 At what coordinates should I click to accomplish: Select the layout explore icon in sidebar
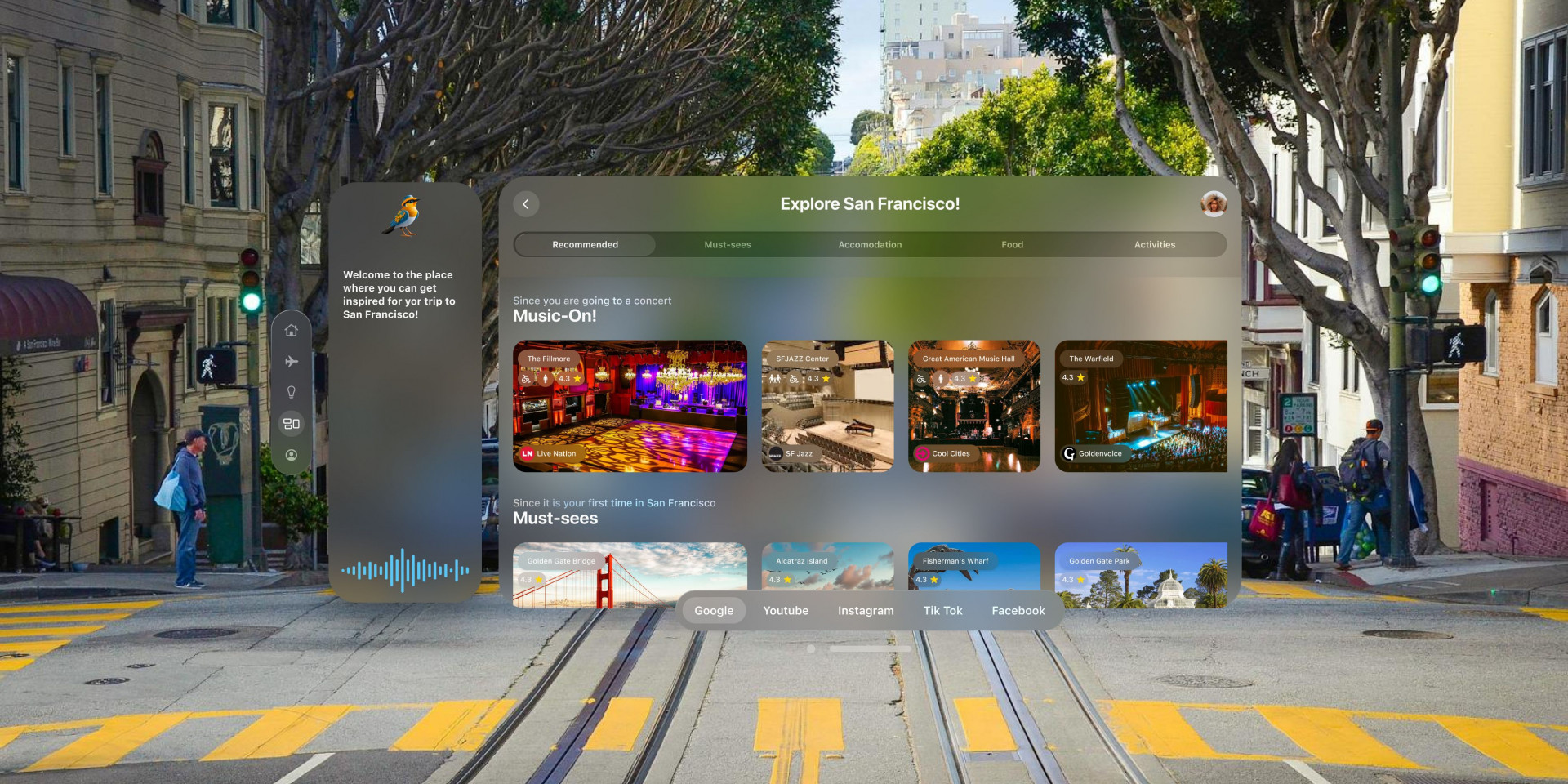(291, 423)
